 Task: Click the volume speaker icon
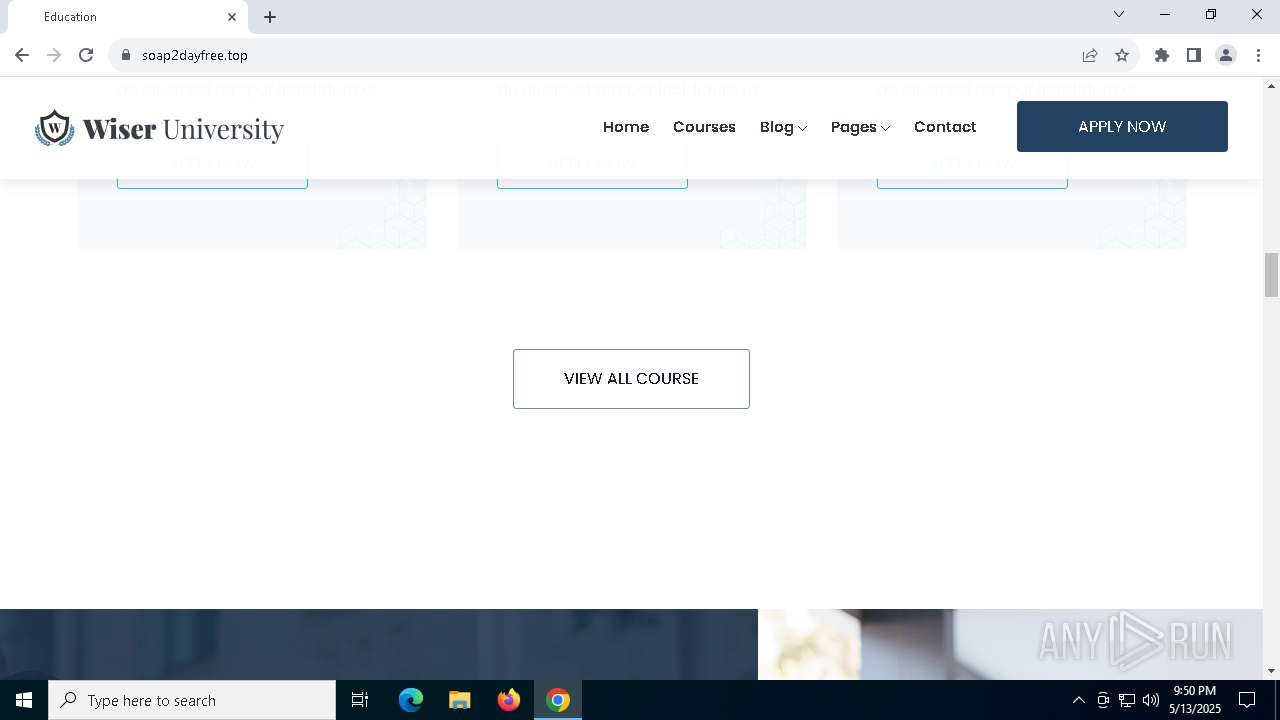(1151, 700)
